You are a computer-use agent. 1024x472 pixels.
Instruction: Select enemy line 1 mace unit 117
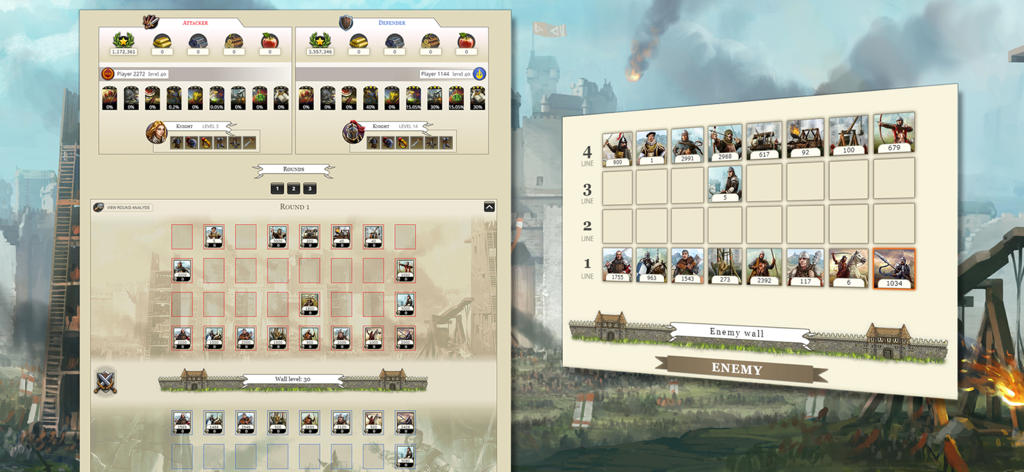coord(805,268)
